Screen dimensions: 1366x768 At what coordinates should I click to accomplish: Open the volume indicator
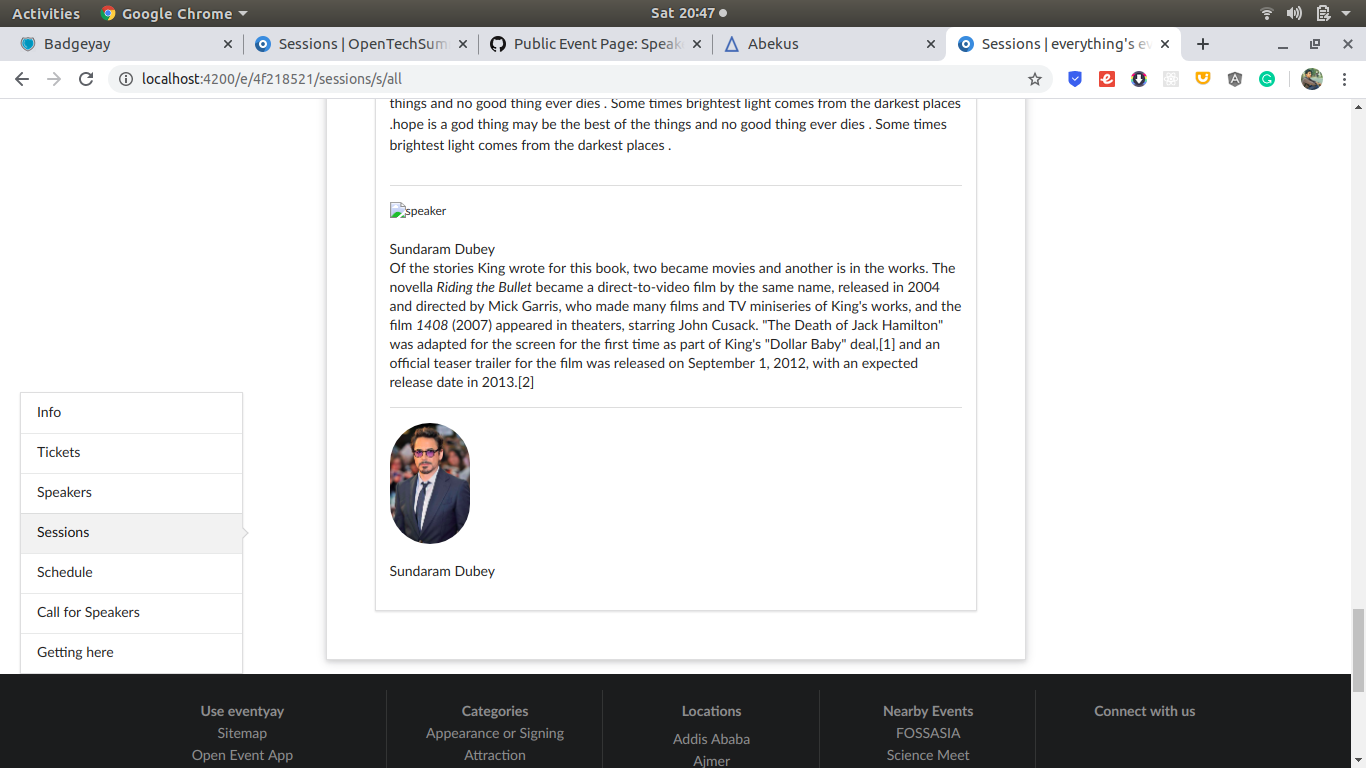tap(1295, 13)
